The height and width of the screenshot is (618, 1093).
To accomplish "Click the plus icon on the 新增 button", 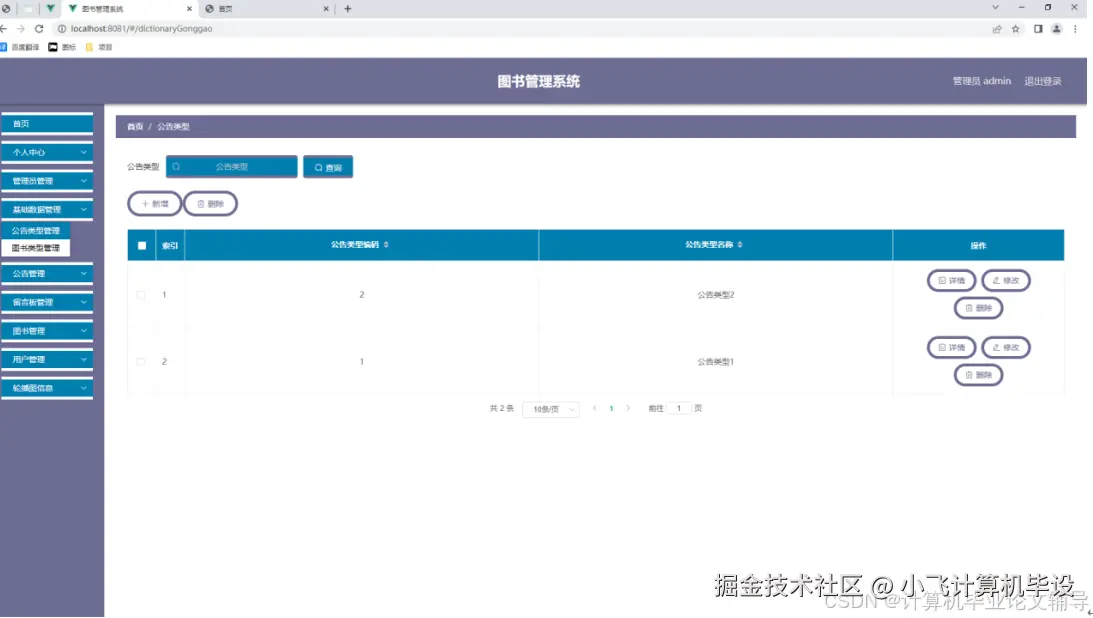I will coord(144,203).
